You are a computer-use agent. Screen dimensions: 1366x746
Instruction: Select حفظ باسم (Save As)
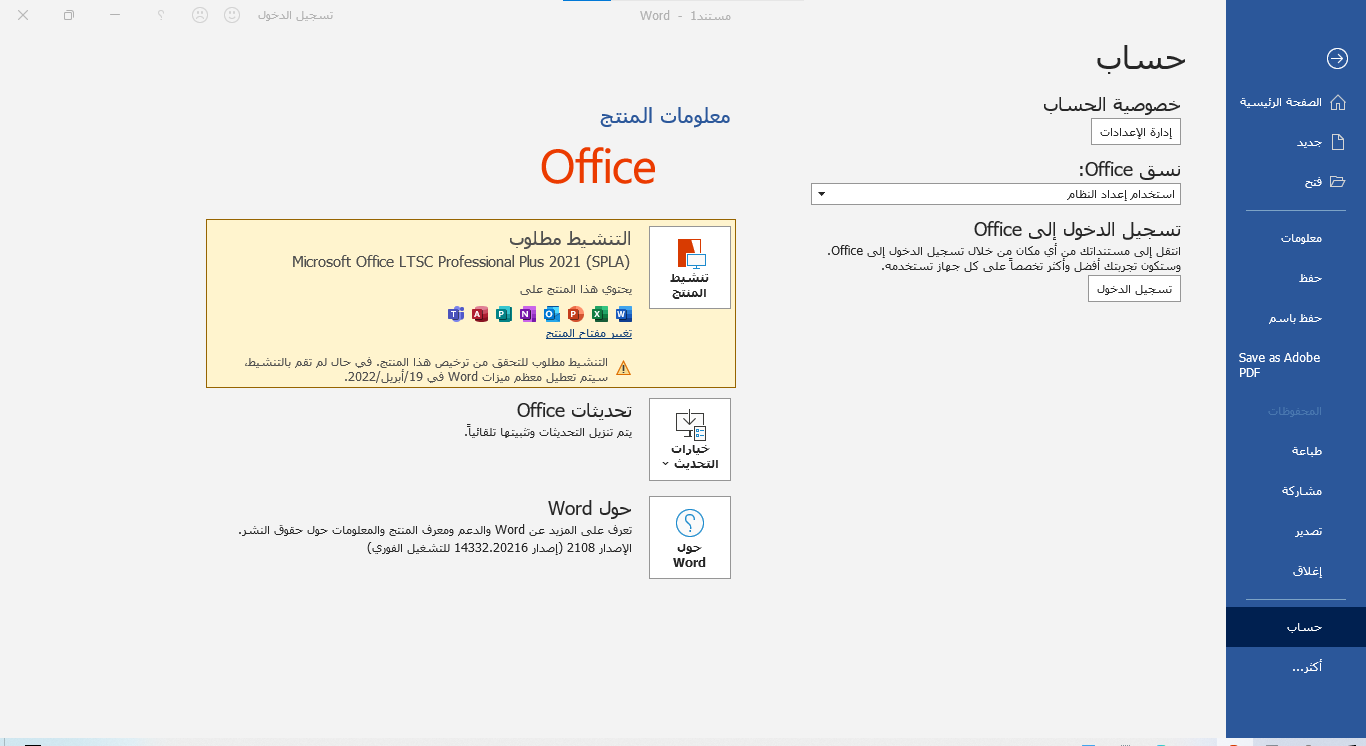(x=1296, y=318)
